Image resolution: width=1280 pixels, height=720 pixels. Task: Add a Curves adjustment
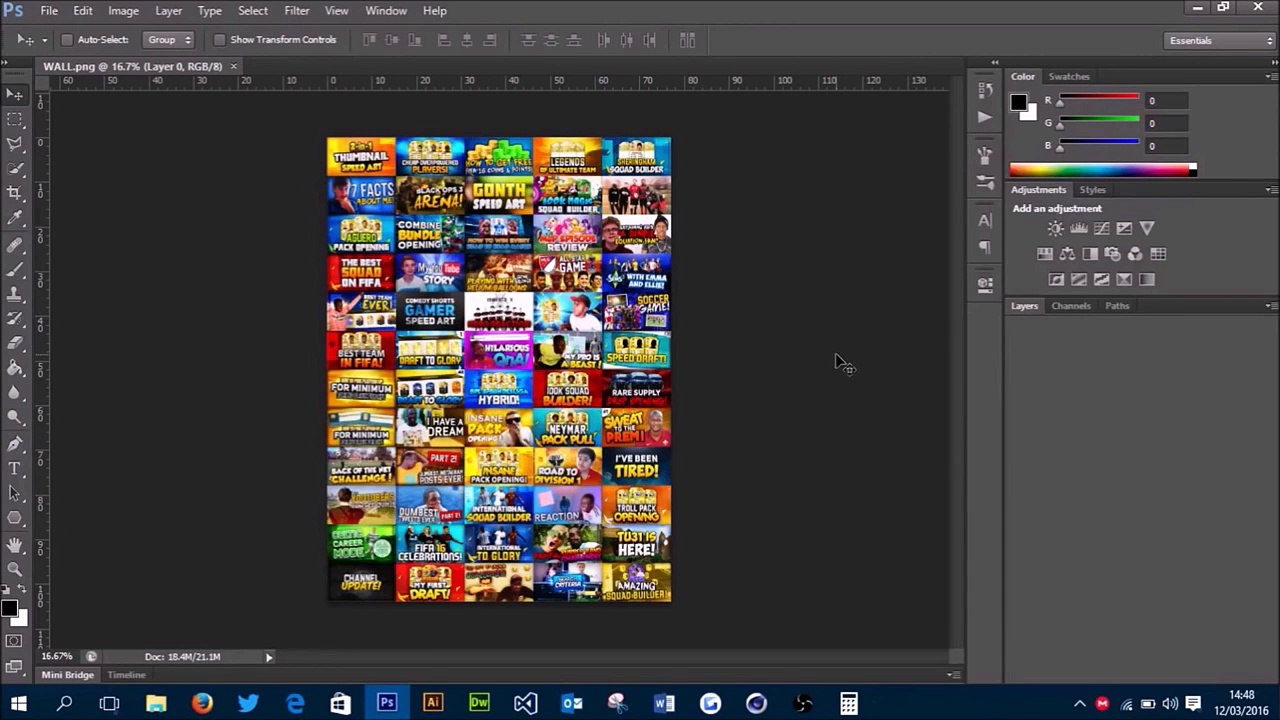pos(1102,229)
